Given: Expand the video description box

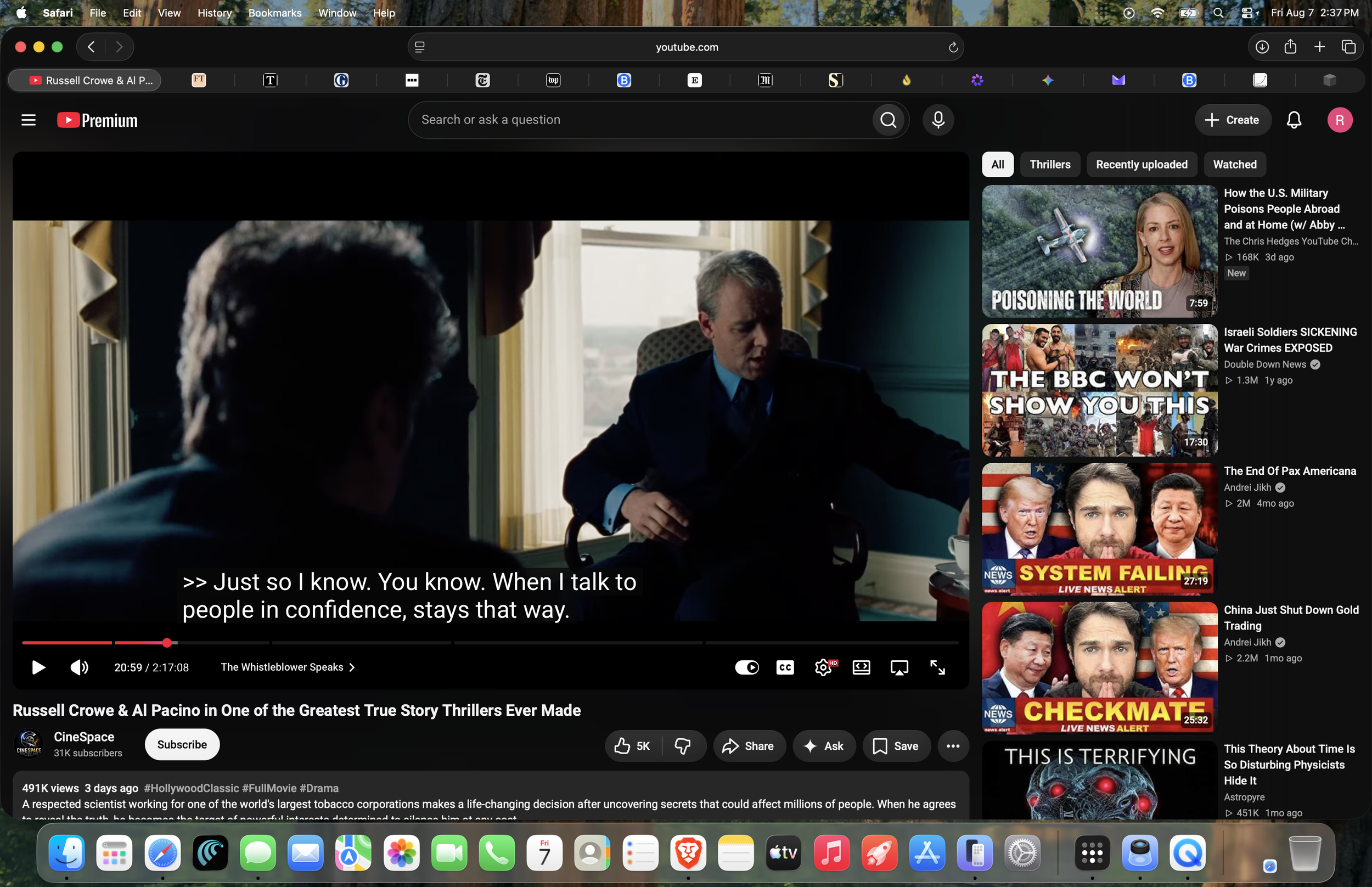Looking at the screenshot, I should tap(491, 795).
